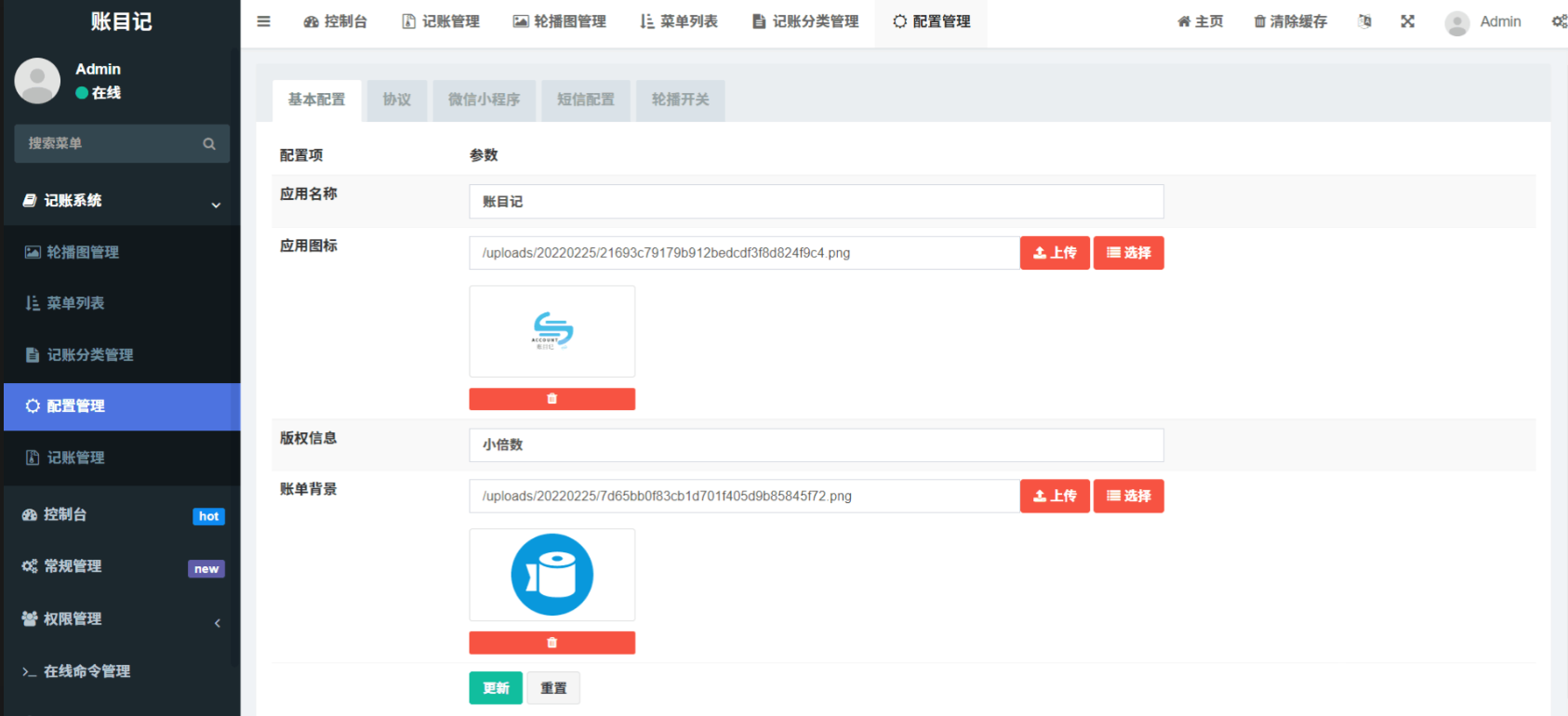This screenshot has width=1568, height=716.
Task: Click the green 更新 button
Action: [496, 688]
